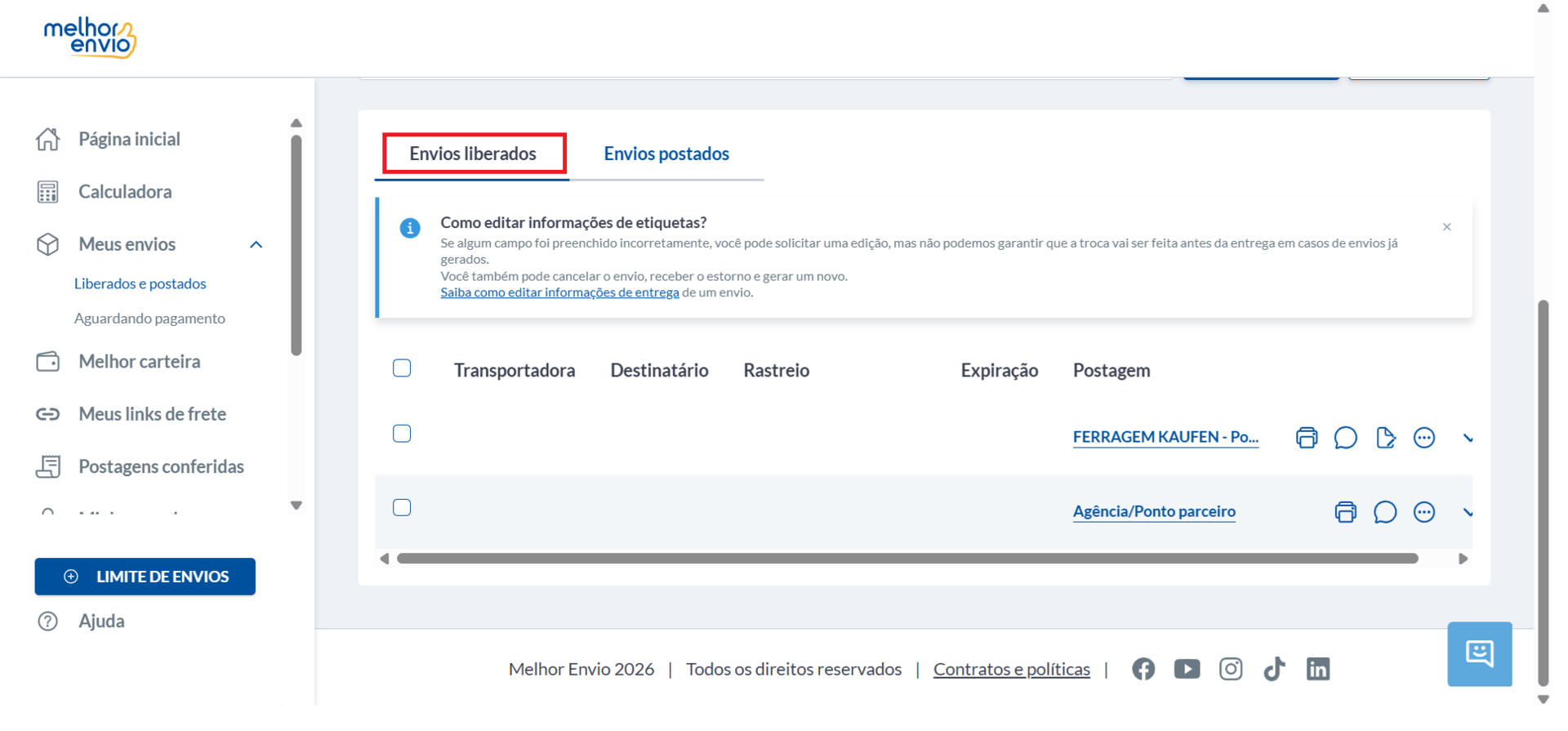Screen dimensions: 1568x731
Task: Click the Postagem column header
Action: click(1111, 371)
